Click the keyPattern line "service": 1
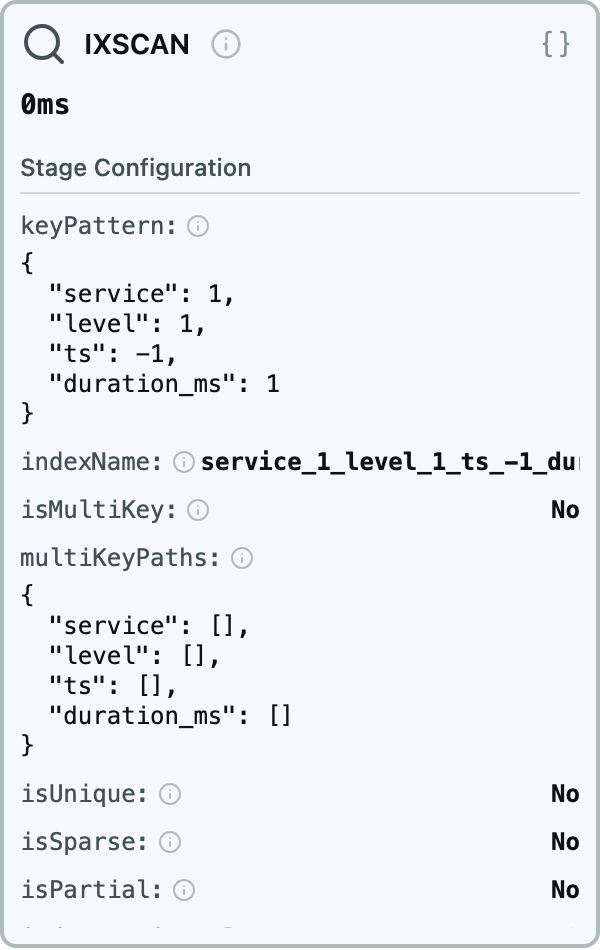 click(142, 293)
